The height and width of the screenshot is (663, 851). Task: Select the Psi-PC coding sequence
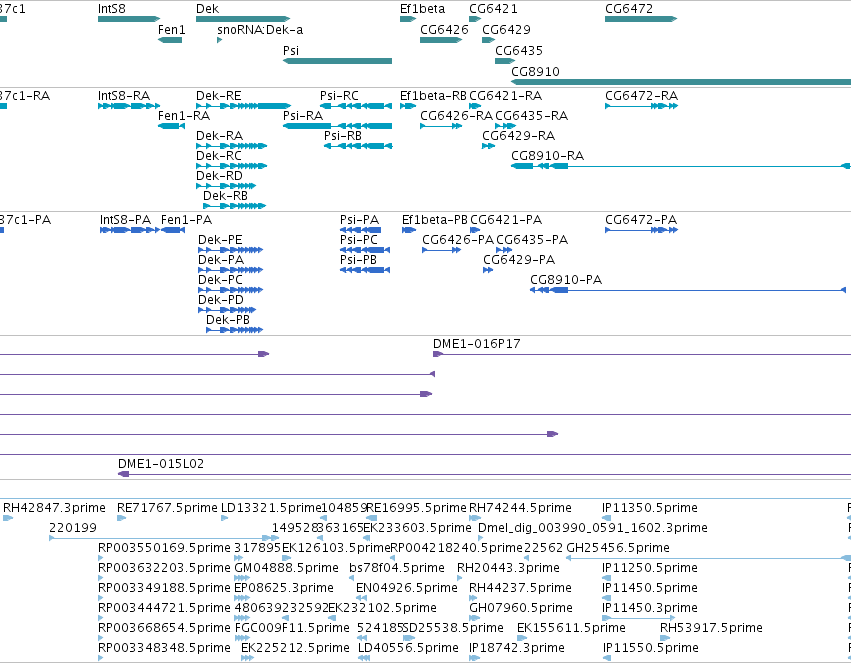tap(365, 250)
